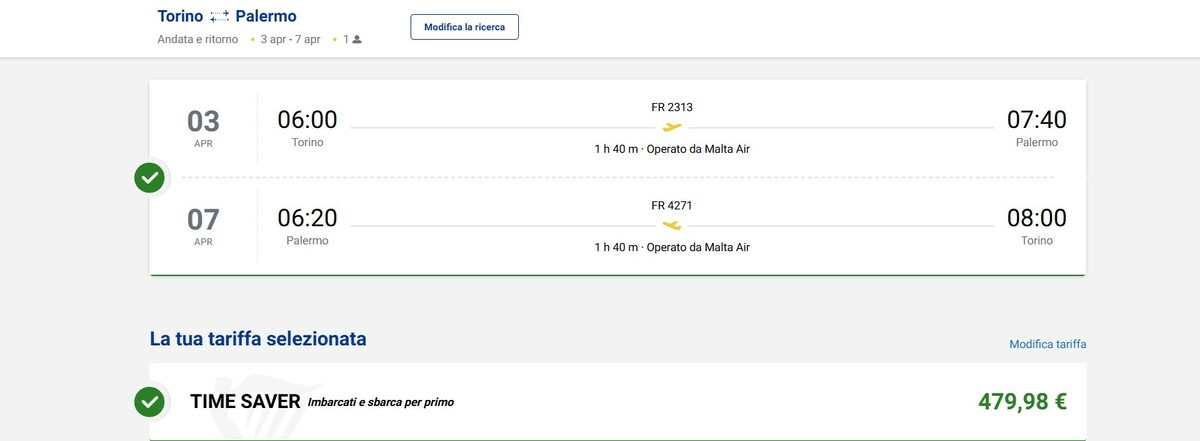The image size is (1200, 441).
Task: Click the green checkmark beside TIME SAVER
Action: click(150, 402)
